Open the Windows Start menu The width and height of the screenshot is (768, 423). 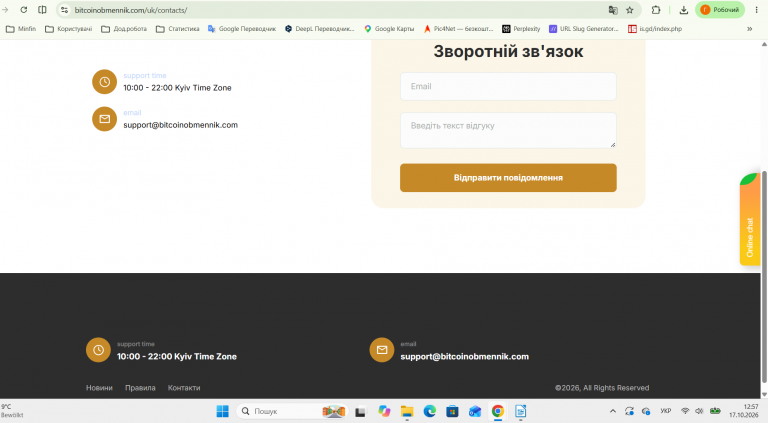223,411
